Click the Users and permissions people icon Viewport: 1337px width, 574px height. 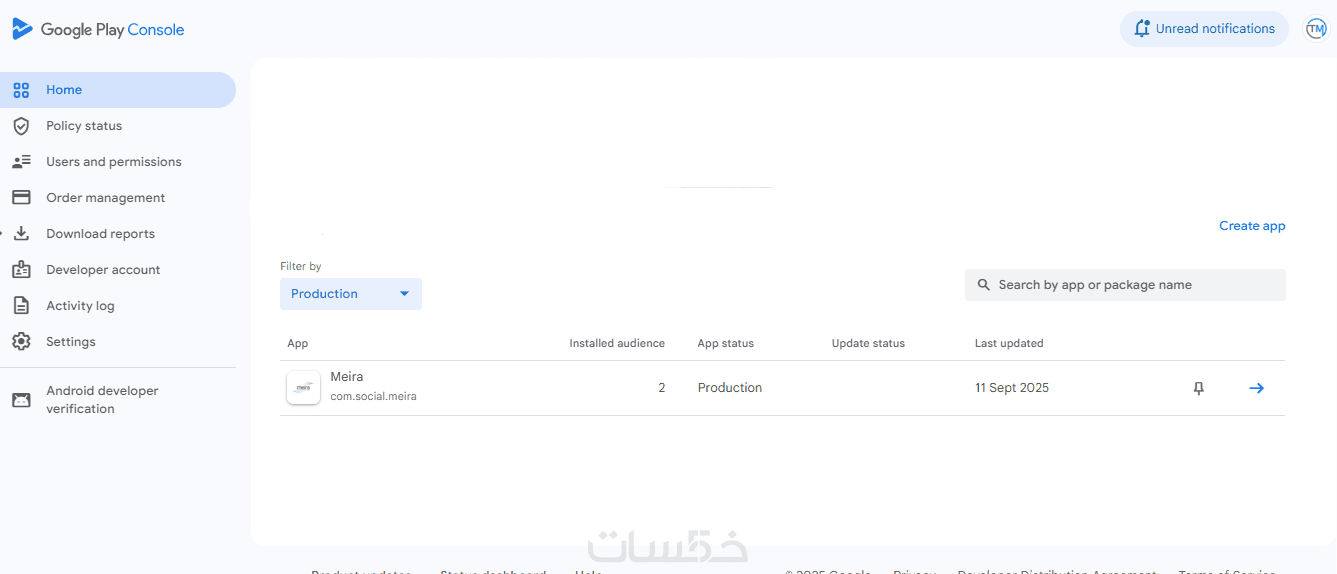pos(21,162)
